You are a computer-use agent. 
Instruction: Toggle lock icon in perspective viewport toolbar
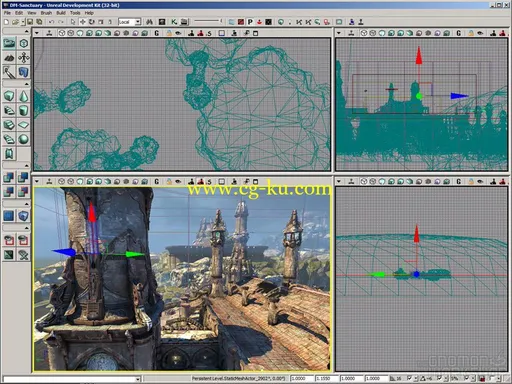click(169, 182)
